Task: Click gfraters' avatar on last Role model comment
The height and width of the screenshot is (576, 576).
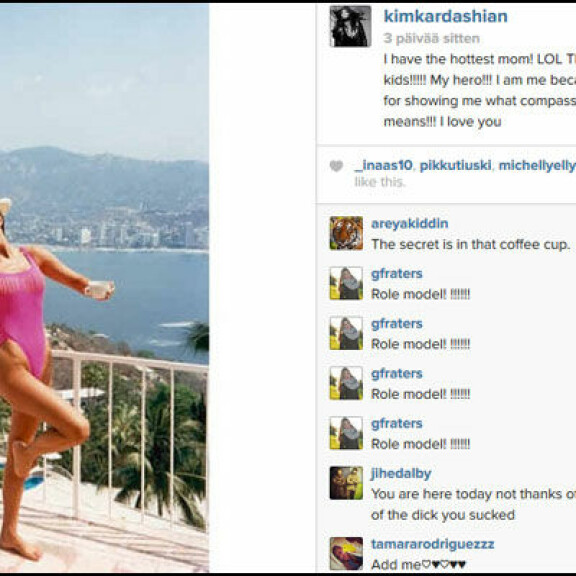Action: pos(346,433)
